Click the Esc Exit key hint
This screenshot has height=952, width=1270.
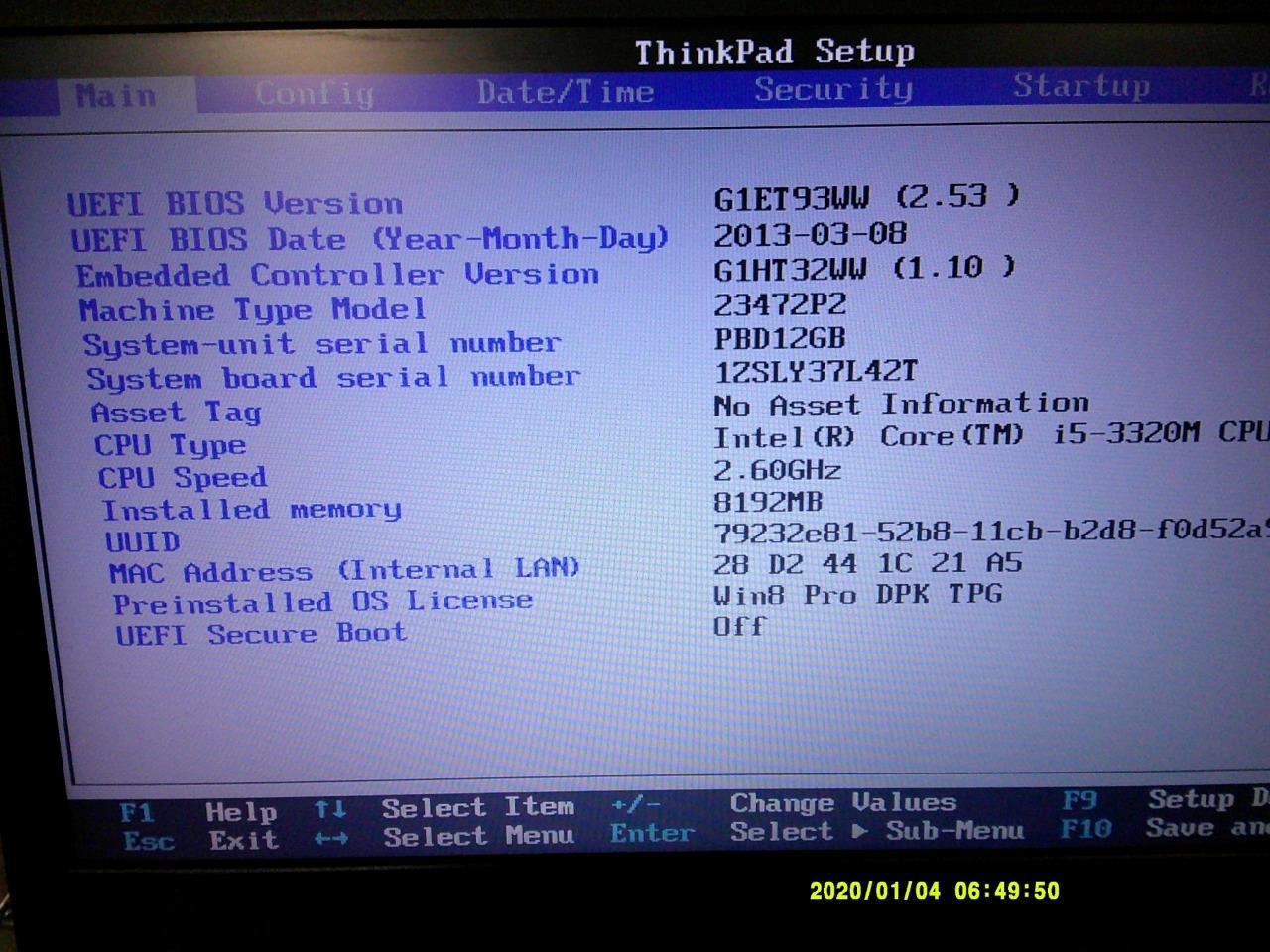pyautogui.click(x=201, y=841)
